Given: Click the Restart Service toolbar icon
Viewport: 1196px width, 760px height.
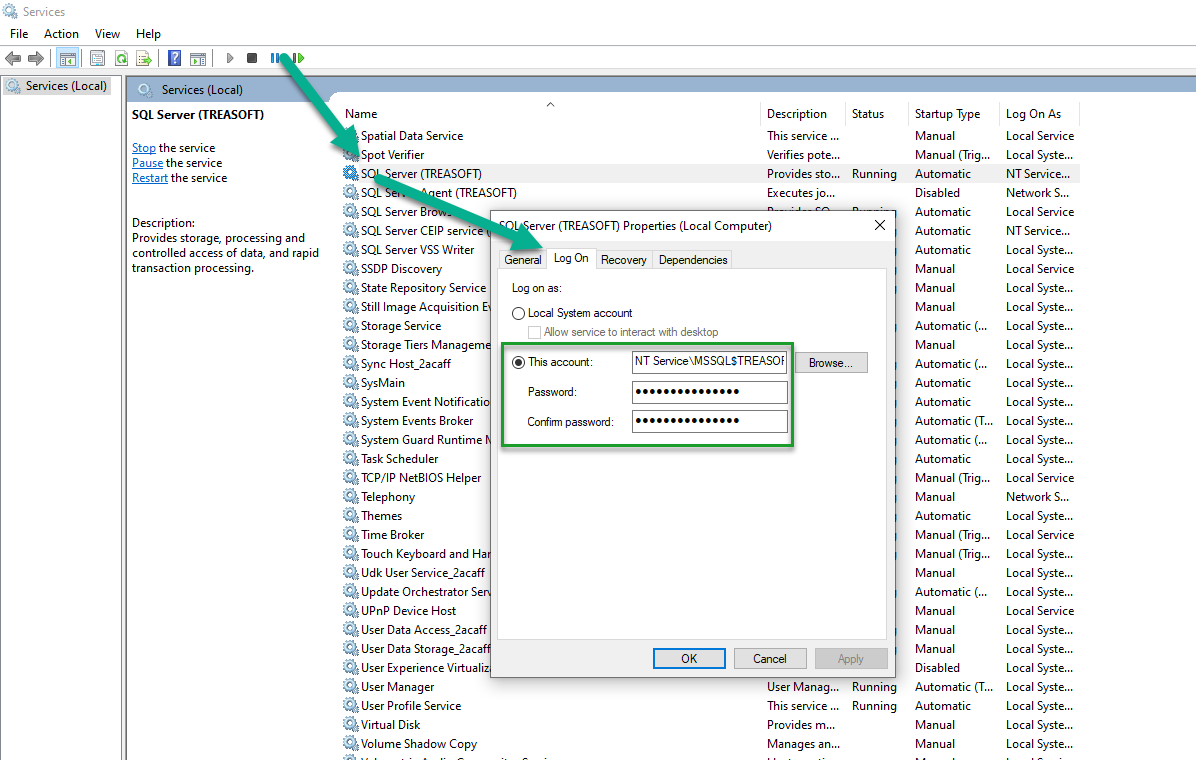Looking at the screenshot, I should (x=298, y=58).
